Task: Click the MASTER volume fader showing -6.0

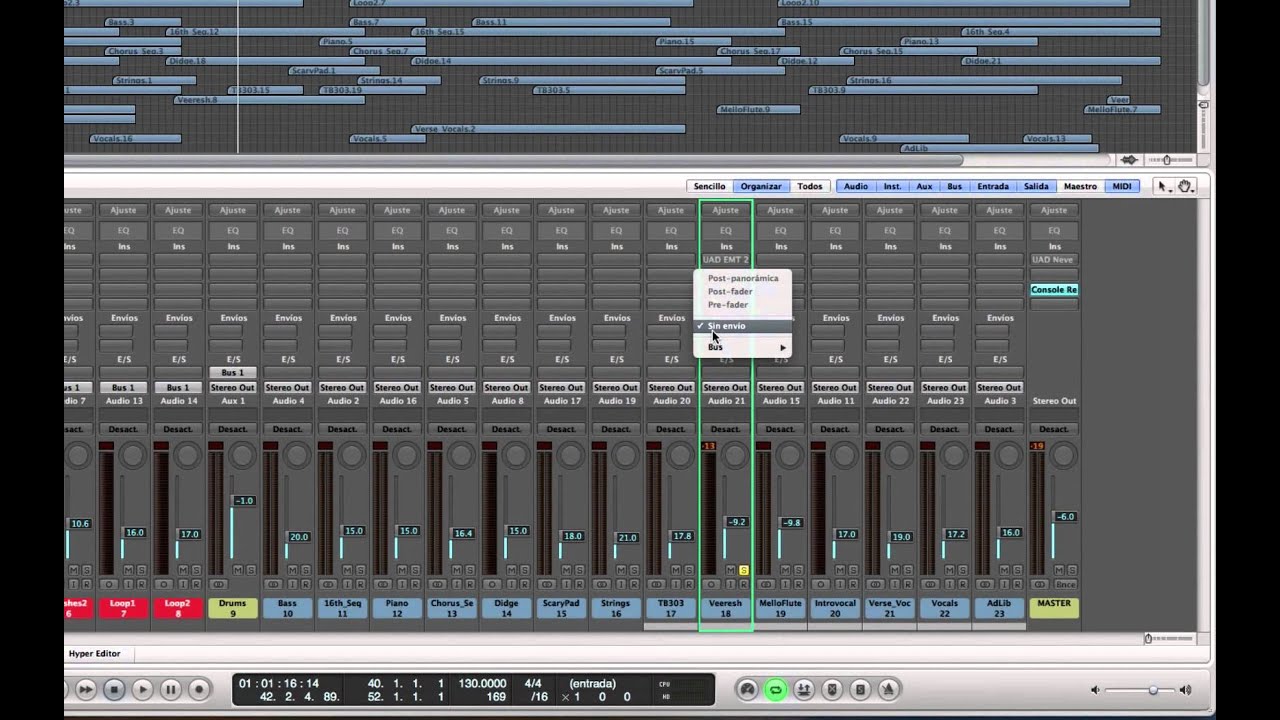Action: tap(1065, 517)
